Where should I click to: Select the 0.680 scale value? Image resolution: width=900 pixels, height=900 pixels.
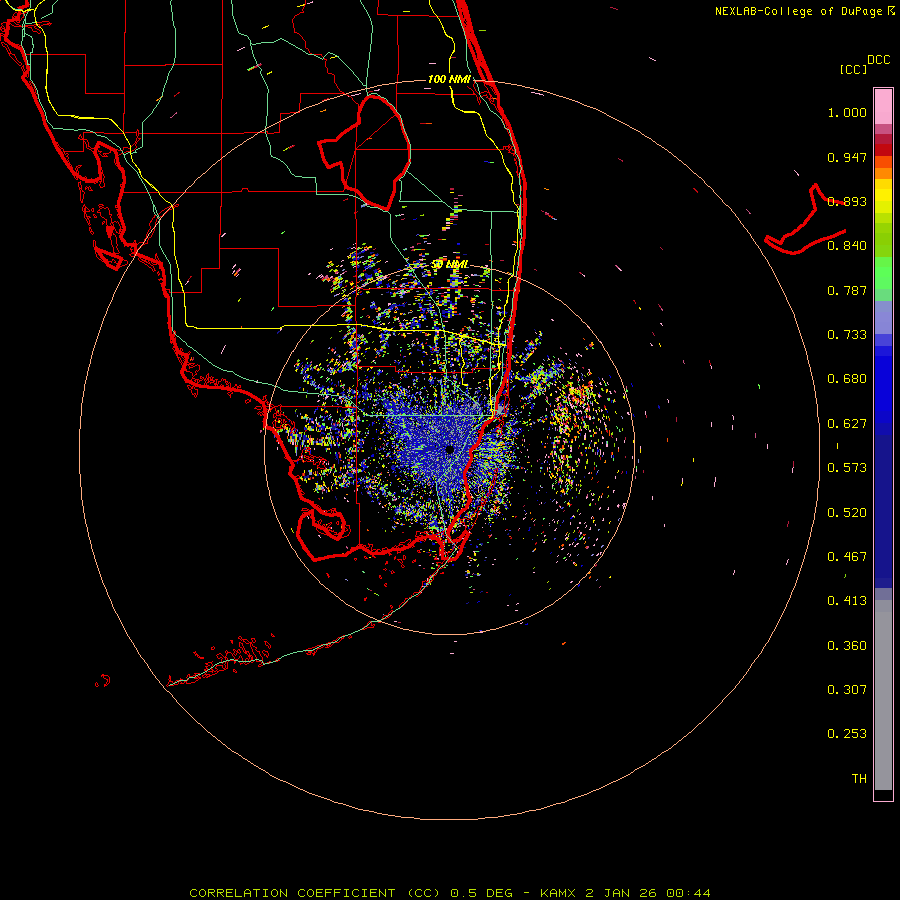[x=847, y=379]
